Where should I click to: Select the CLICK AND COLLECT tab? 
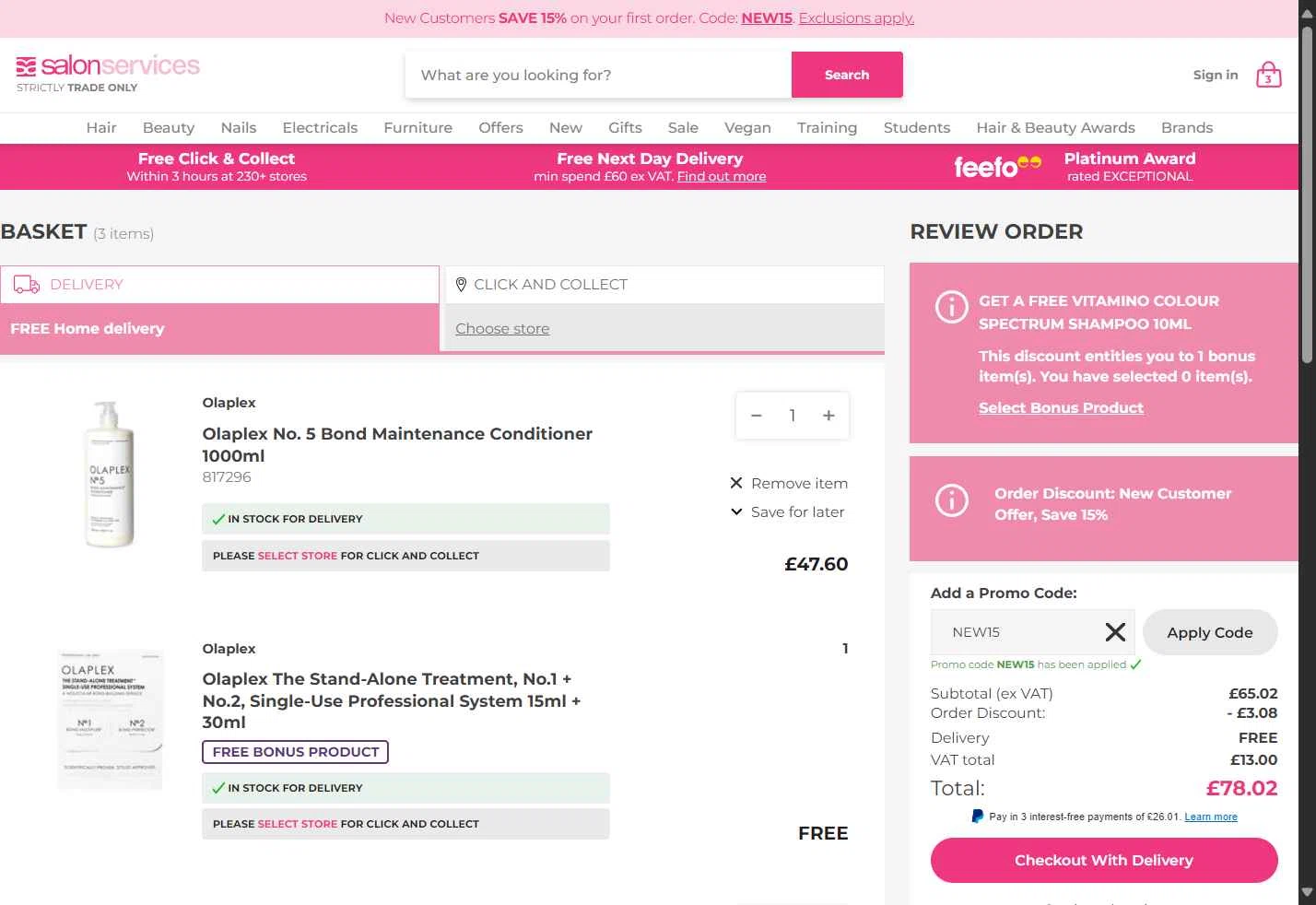pyautogui.click(x=664, y=285)
